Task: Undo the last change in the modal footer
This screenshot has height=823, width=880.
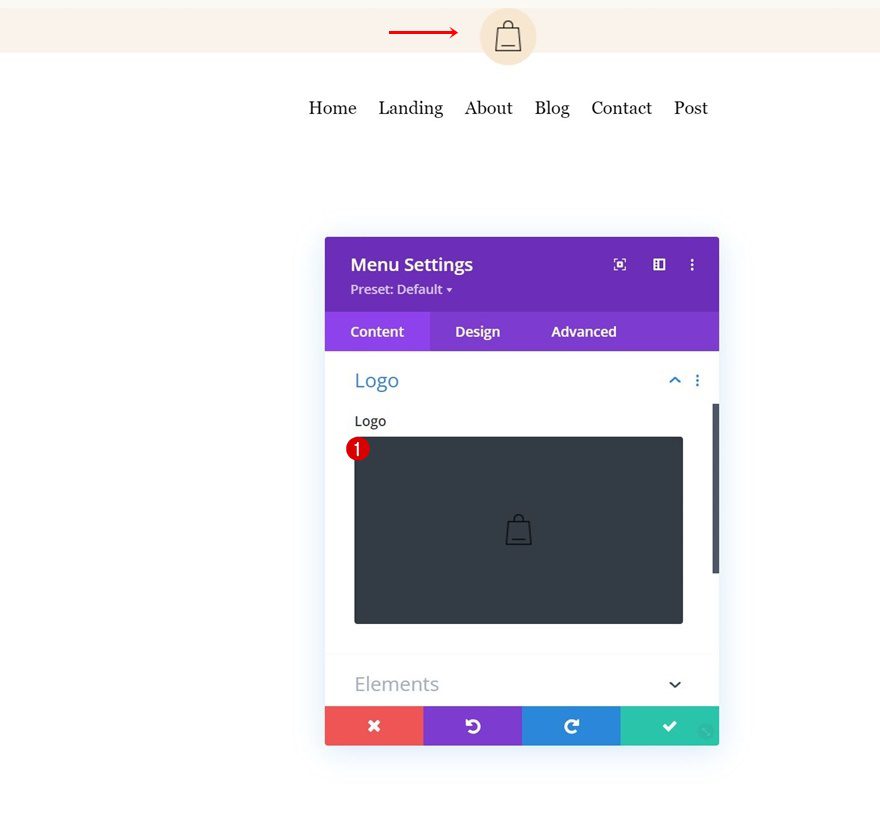Action: click(x=472, y=725)
